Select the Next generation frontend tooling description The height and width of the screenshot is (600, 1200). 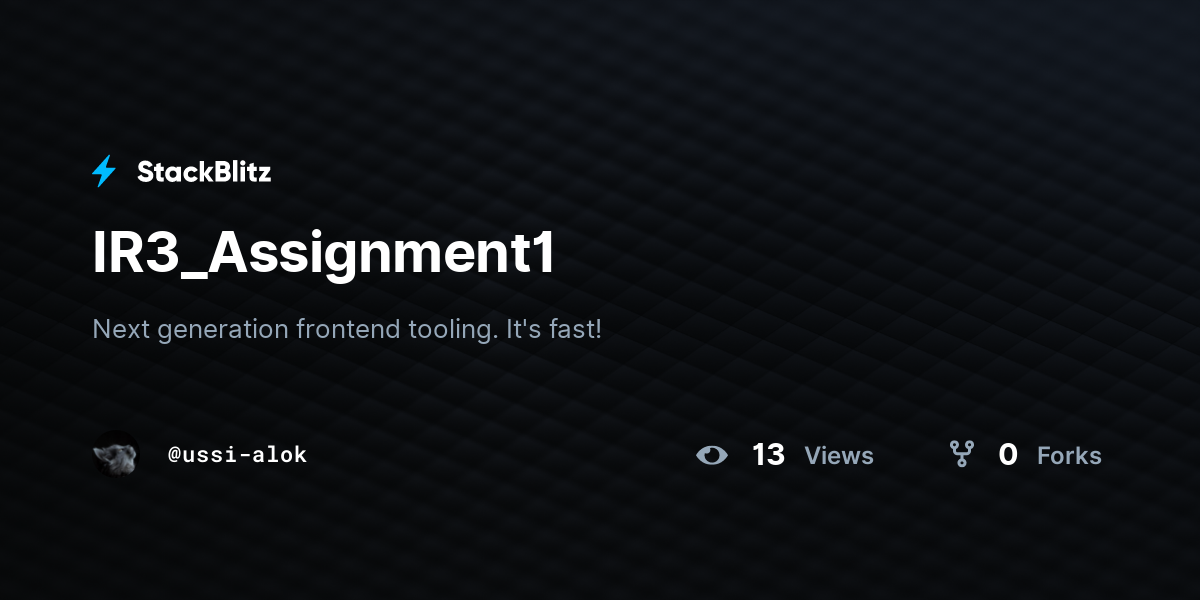point(347,329)
